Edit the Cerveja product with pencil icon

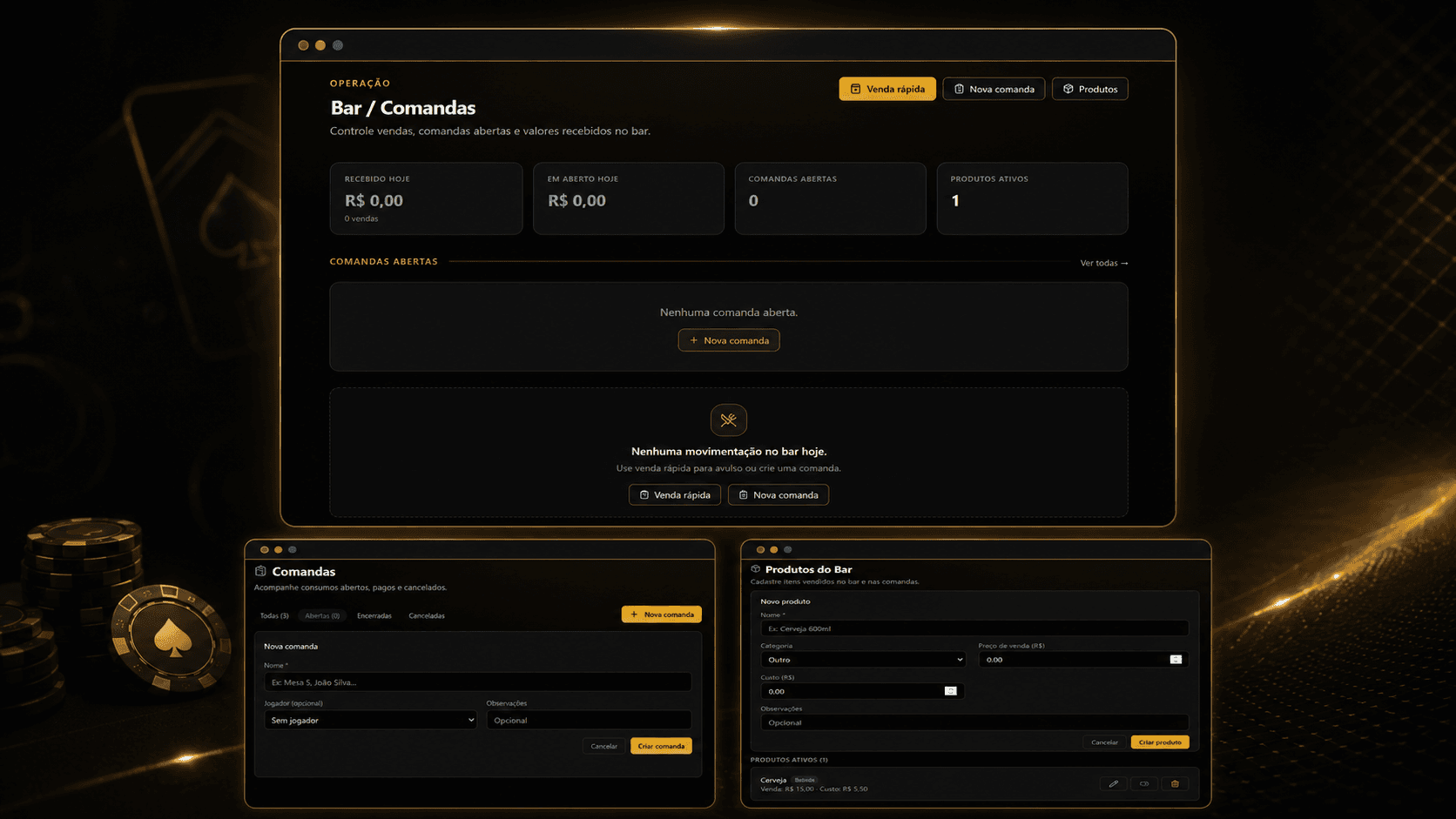(x=1114, y=783)
